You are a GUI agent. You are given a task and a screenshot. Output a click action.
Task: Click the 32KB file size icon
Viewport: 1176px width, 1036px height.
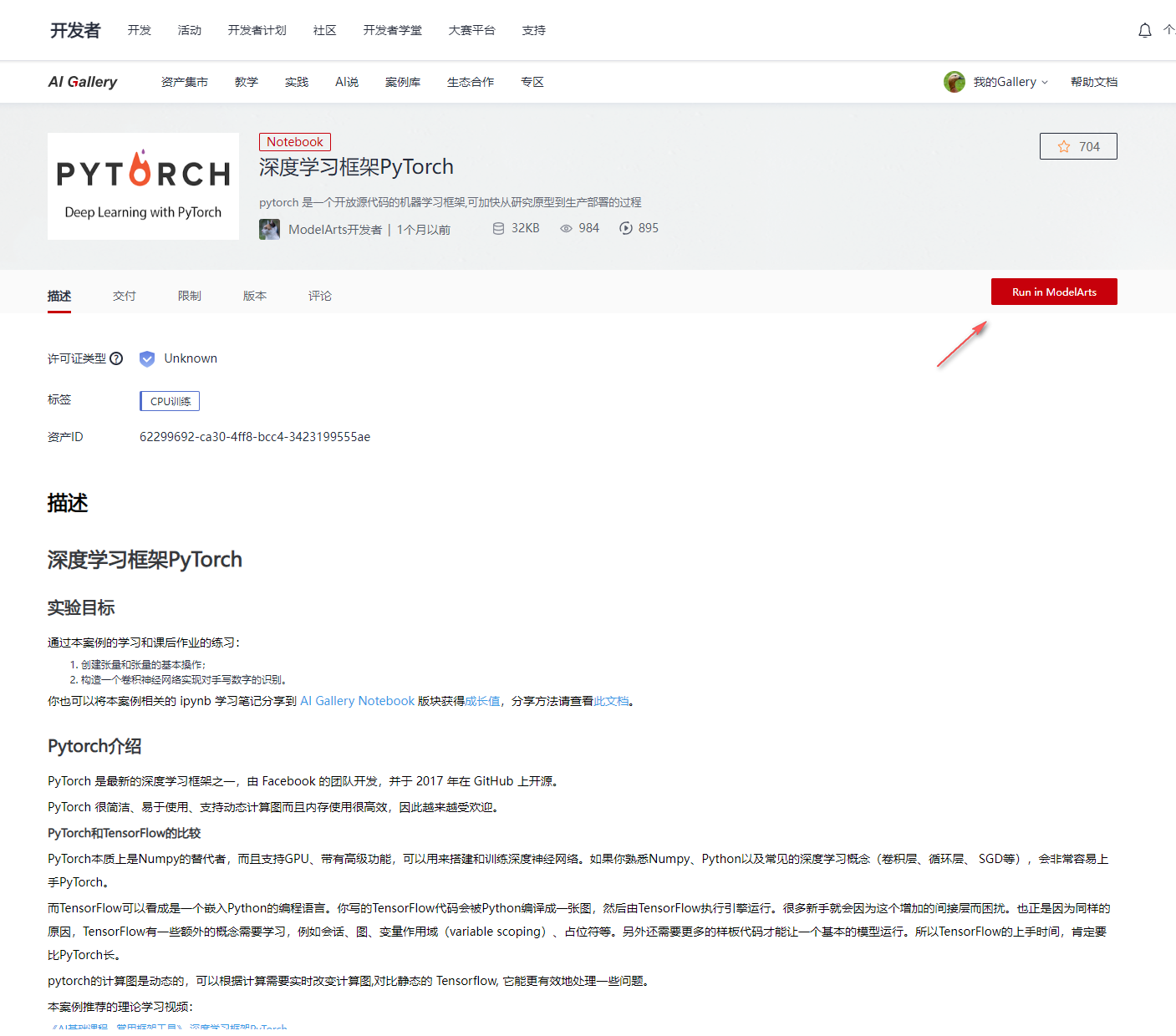(x=498, y=228)
